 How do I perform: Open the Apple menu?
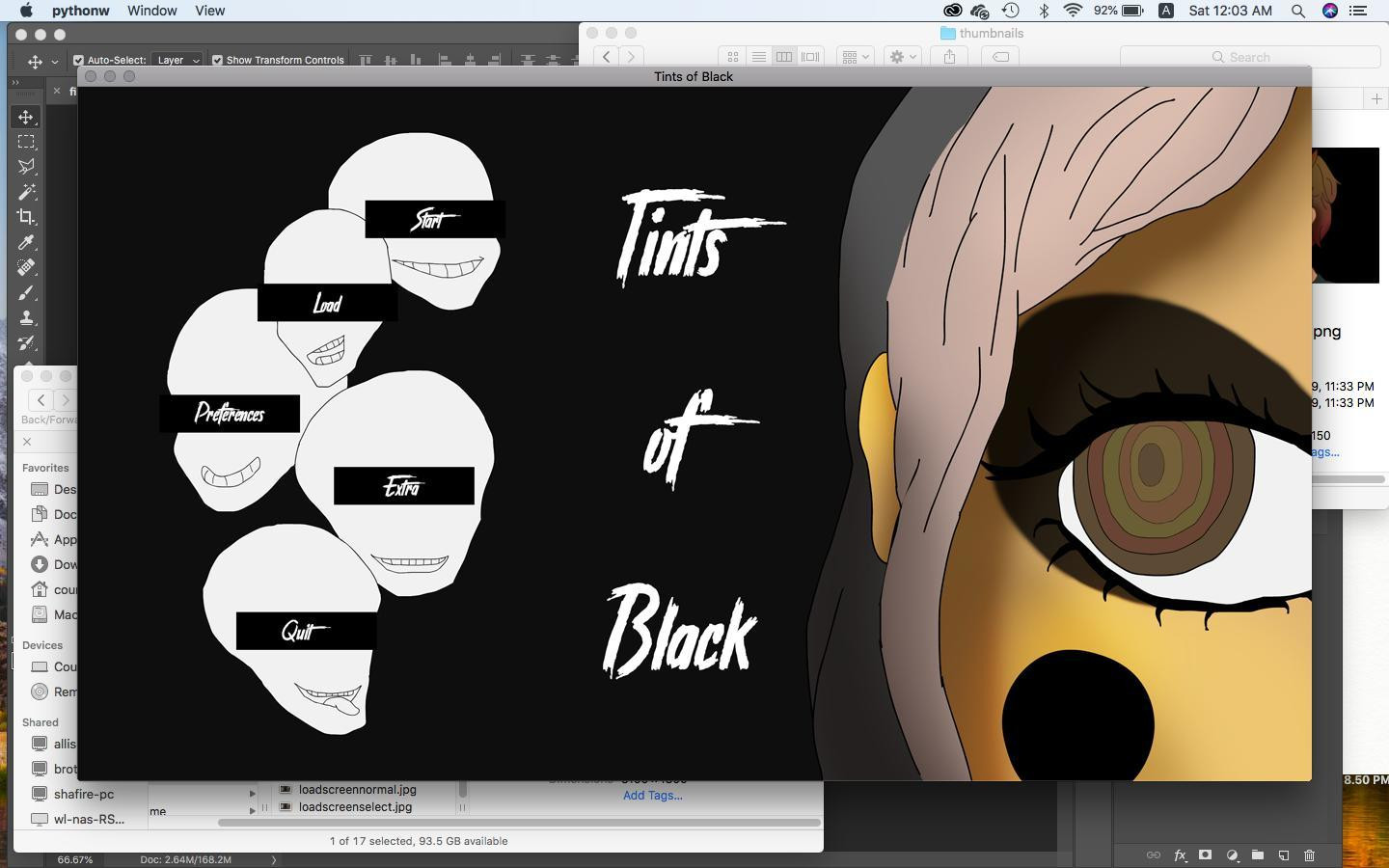pos(27,11)
